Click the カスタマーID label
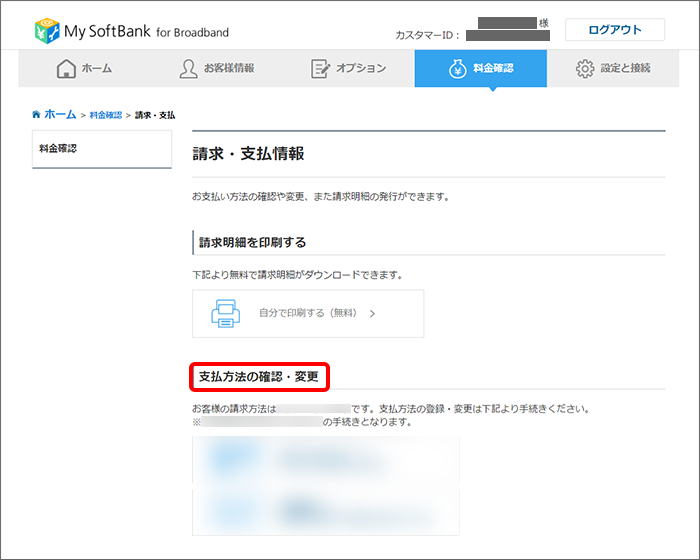The width and height of the screenshot is (700, 560). click(x=427, y=35)
